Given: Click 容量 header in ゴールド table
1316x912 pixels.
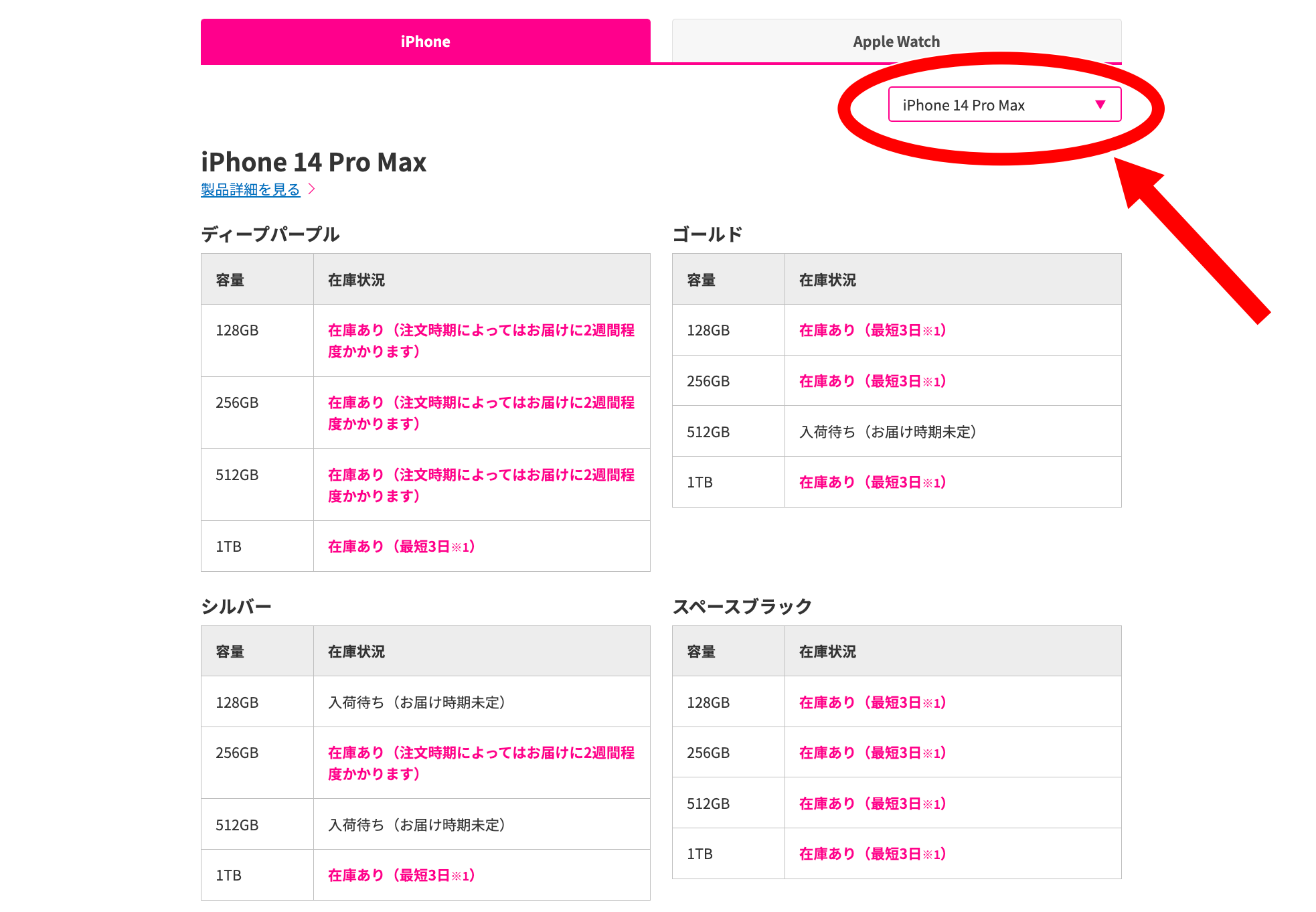Looking at the screenshot, I should 728,279.
